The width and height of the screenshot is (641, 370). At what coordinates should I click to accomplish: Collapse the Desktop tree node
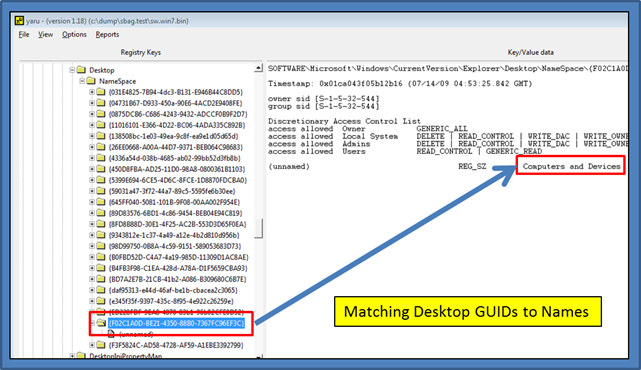pyautogui.click(x=72, y=70)
